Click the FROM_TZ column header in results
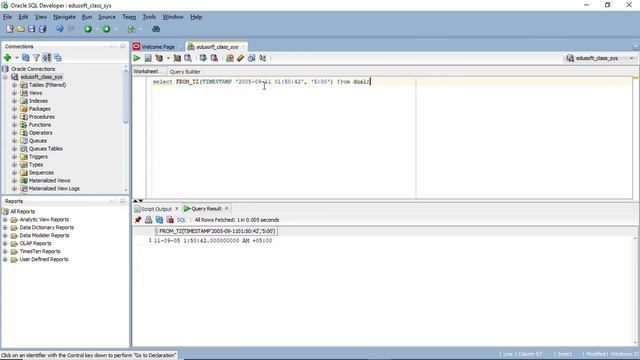The width and height of the screenshot is (640, 360). pos(216,231)
